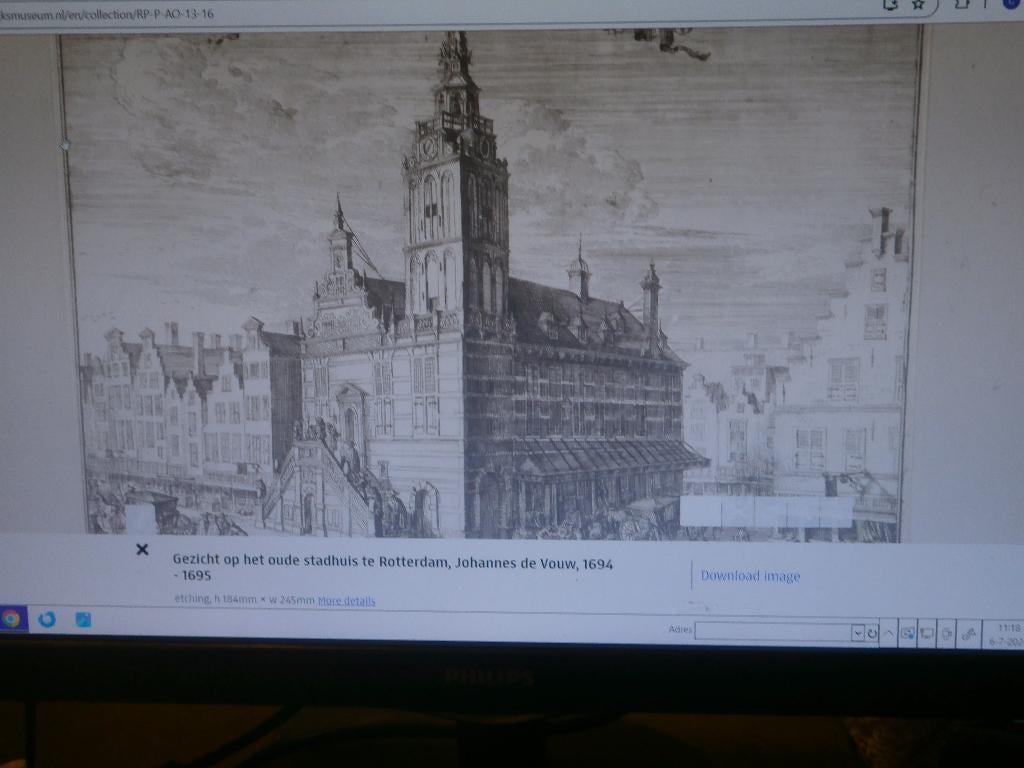Open the More details link
1024x768 pixels.
click(346, 601)
